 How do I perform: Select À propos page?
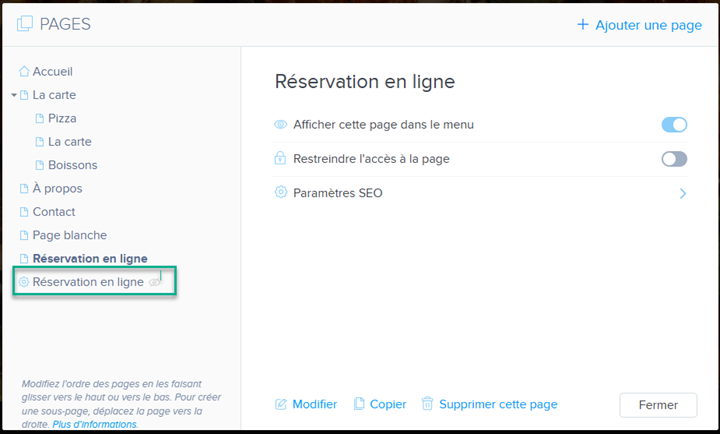tap(57, 188)
